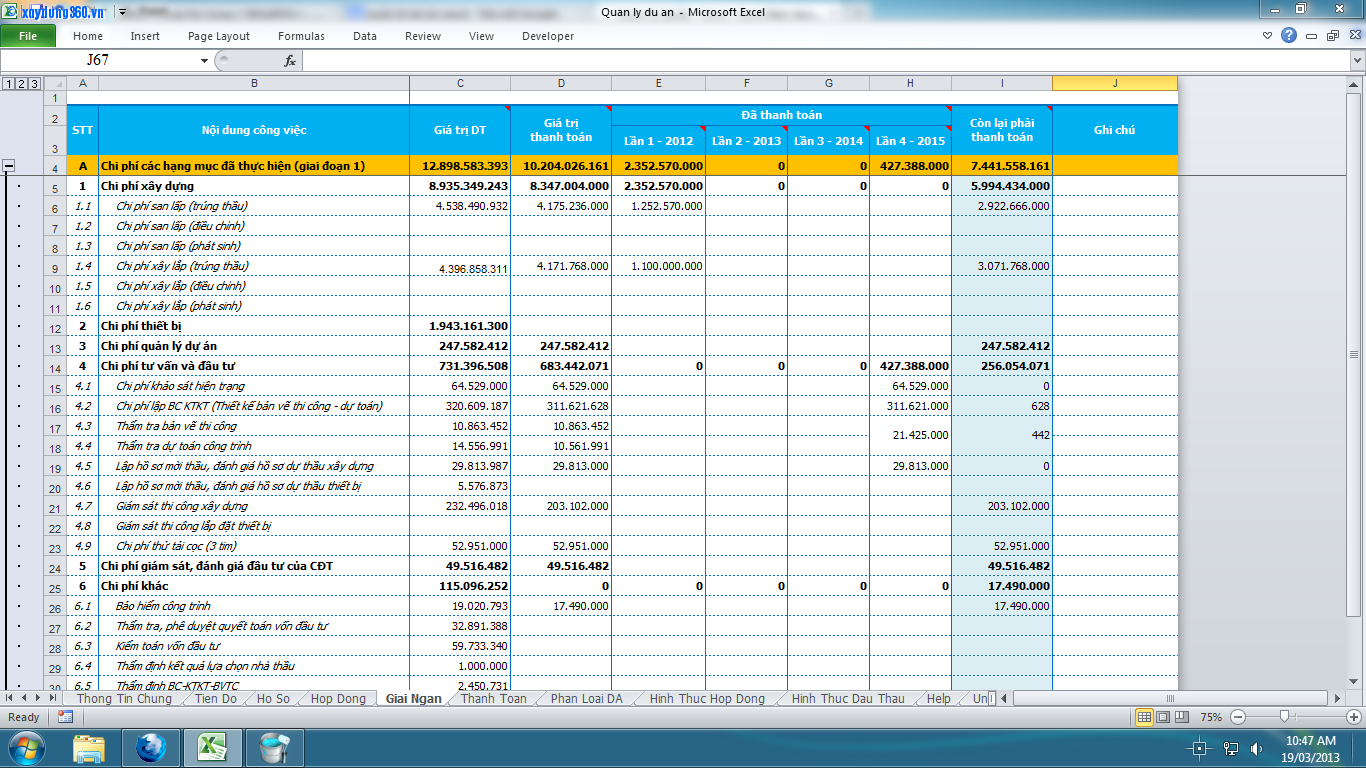This screenshot has width=1366, height=768.
Task: Click the network tray icon
Action: coord(1232,749)
